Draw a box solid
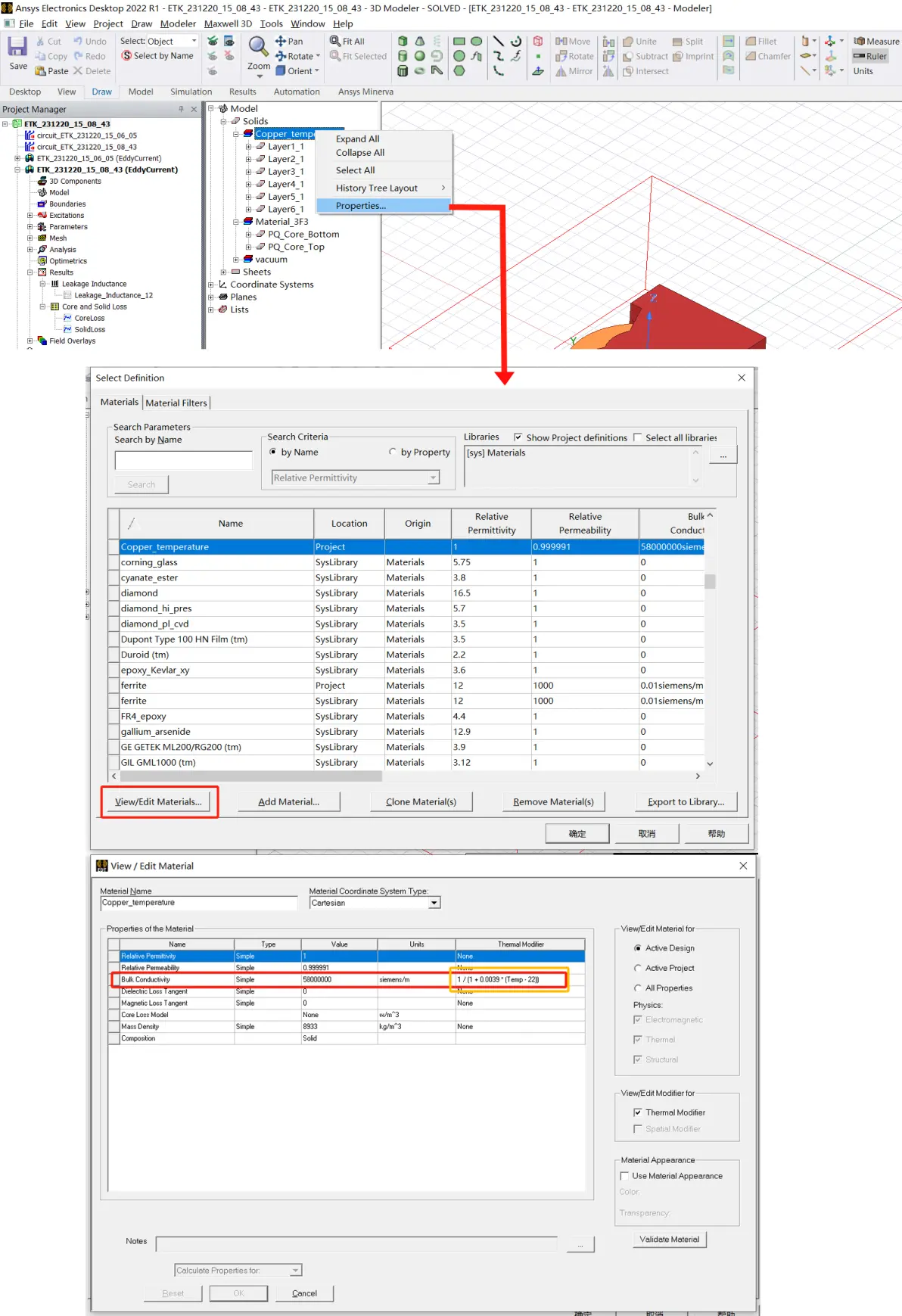Viewport: 902px width, 1316px height. [403, 41]
